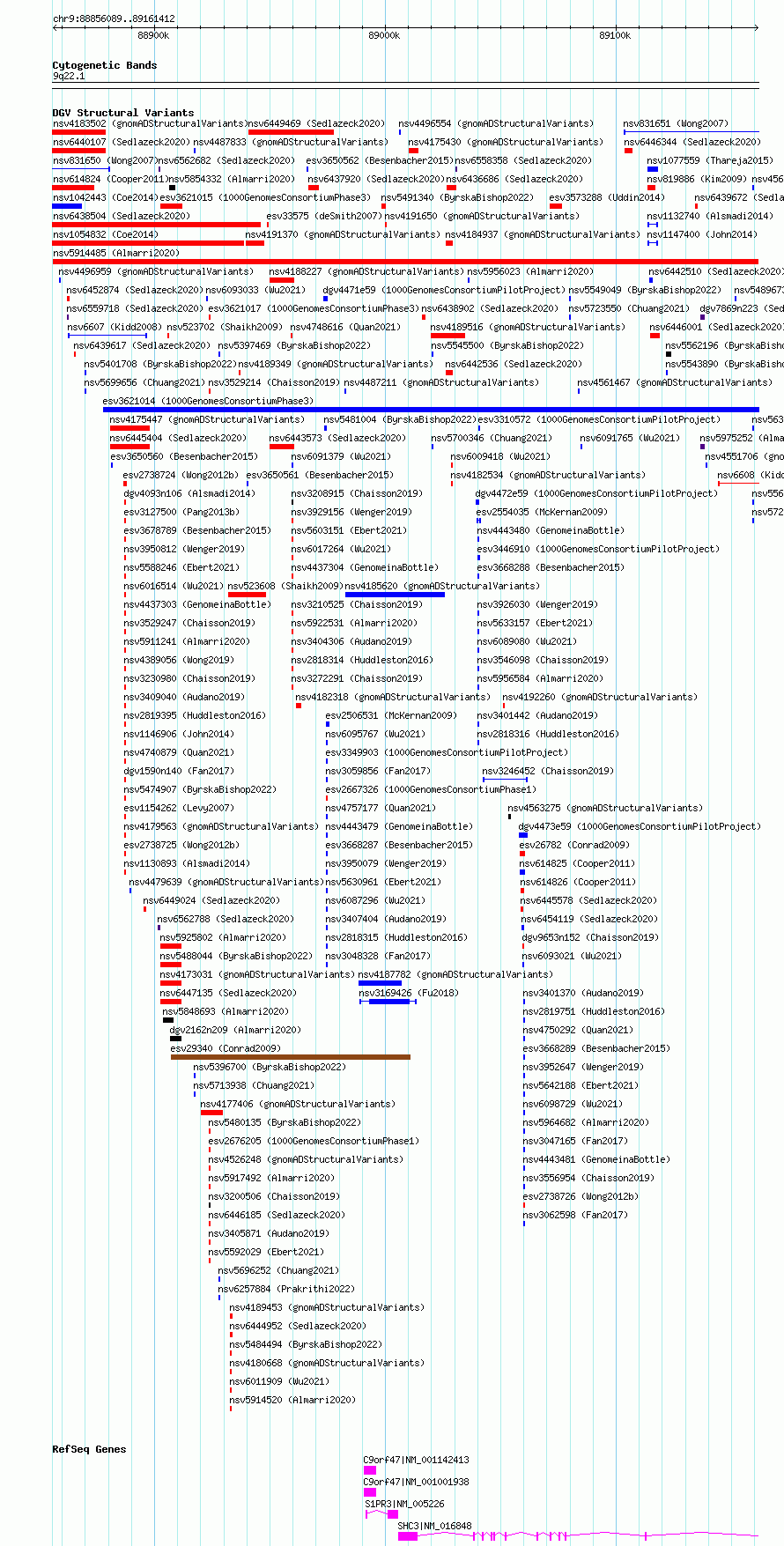Open the nsv4187782 gnomAD variant label
Screen dimensions: 784x1546
[455, 974]
